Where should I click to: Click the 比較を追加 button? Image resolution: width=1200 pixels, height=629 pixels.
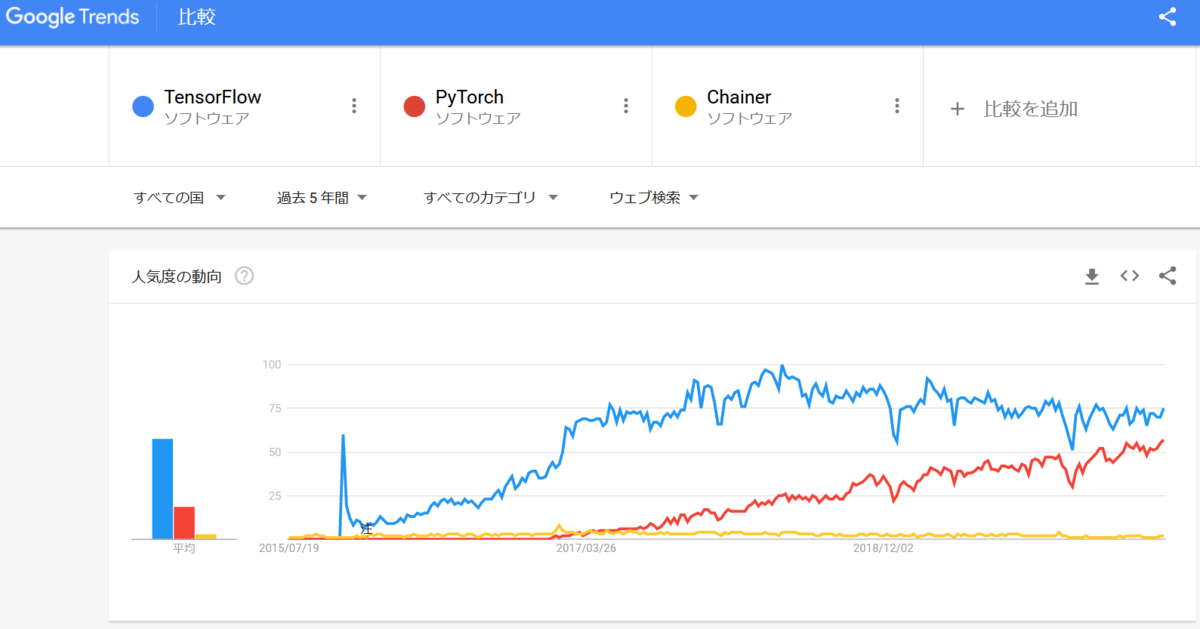[1014, 108]
